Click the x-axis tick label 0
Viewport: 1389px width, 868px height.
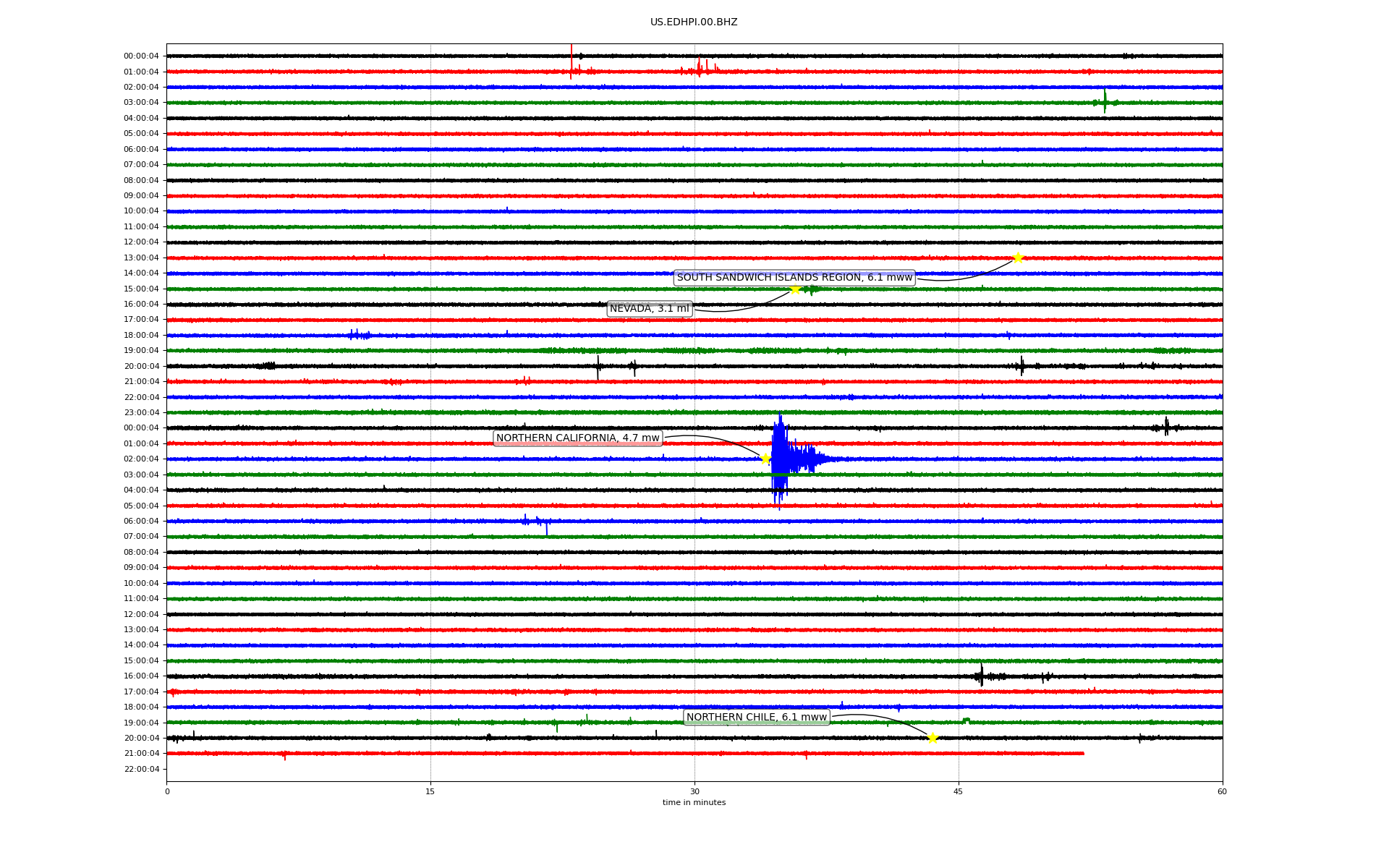pos(167,791)
